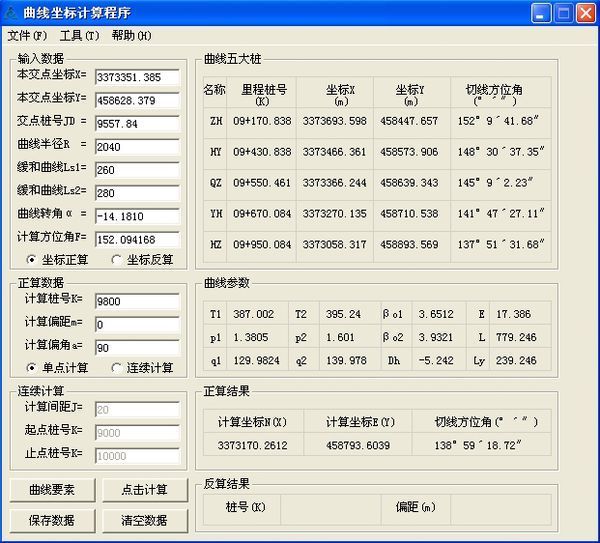
Task: Click result azimuth 138° 59′ 18.72″
Action: tap(482, 445)
